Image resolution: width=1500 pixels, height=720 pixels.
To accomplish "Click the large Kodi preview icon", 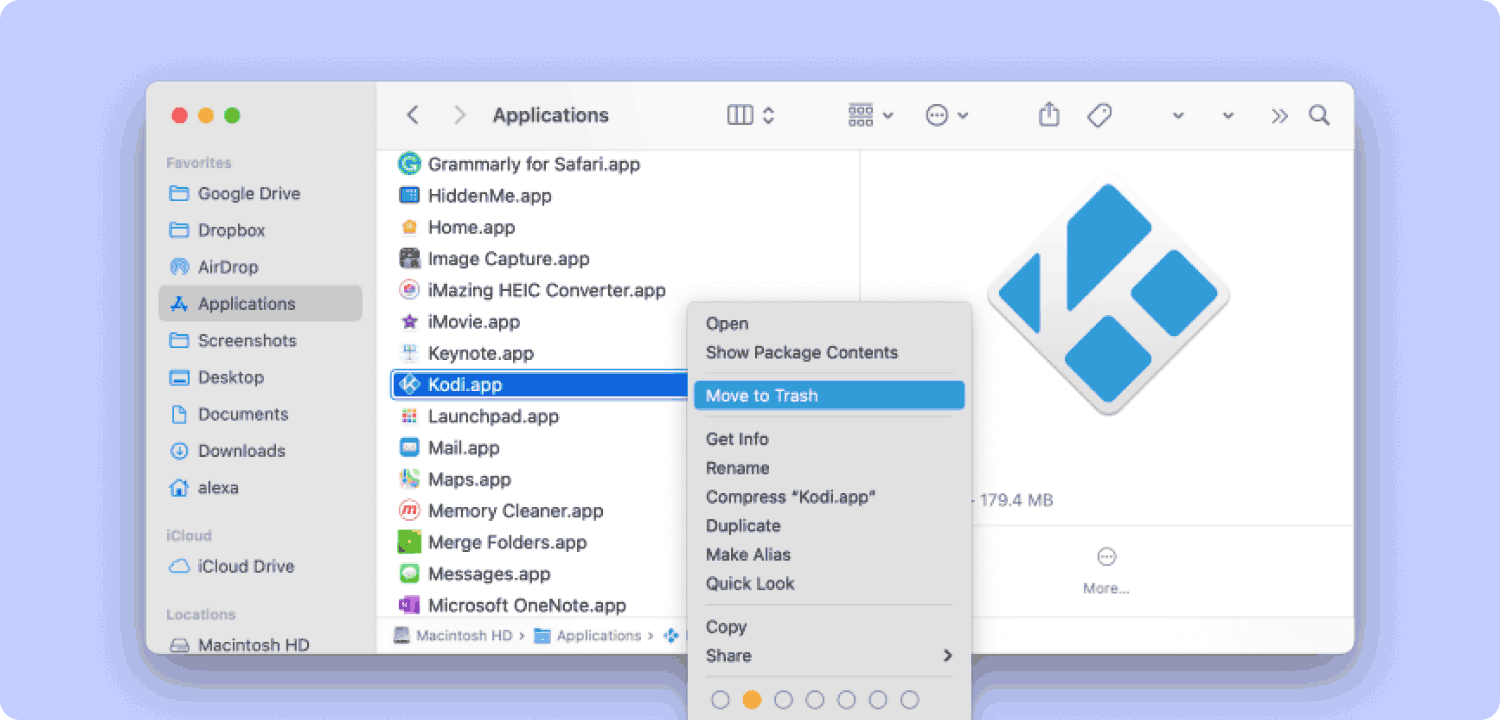I will coord(1108,297).
